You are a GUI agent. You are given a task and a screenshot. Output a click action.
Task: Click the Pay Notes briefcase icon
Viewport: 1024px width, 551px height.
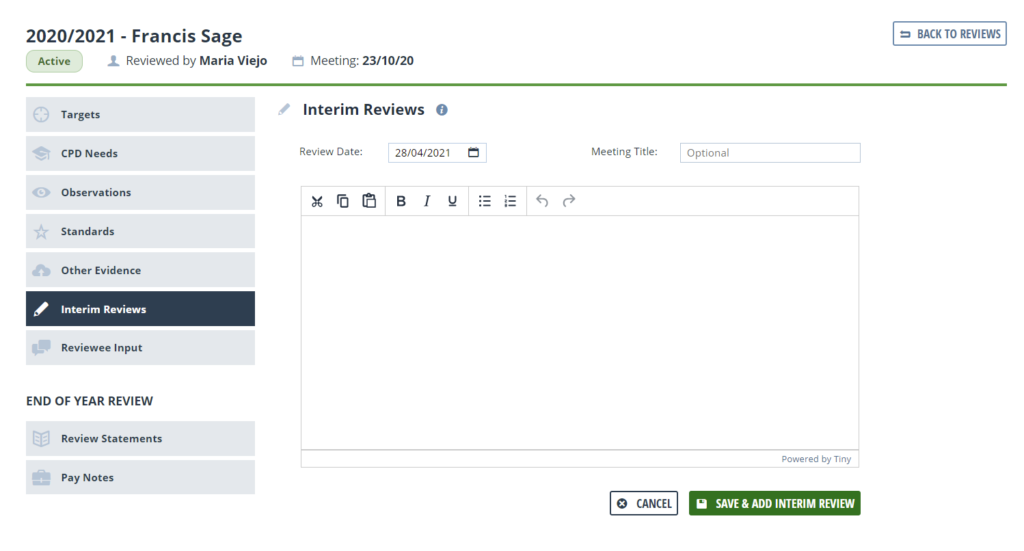[x=41, y=477]
